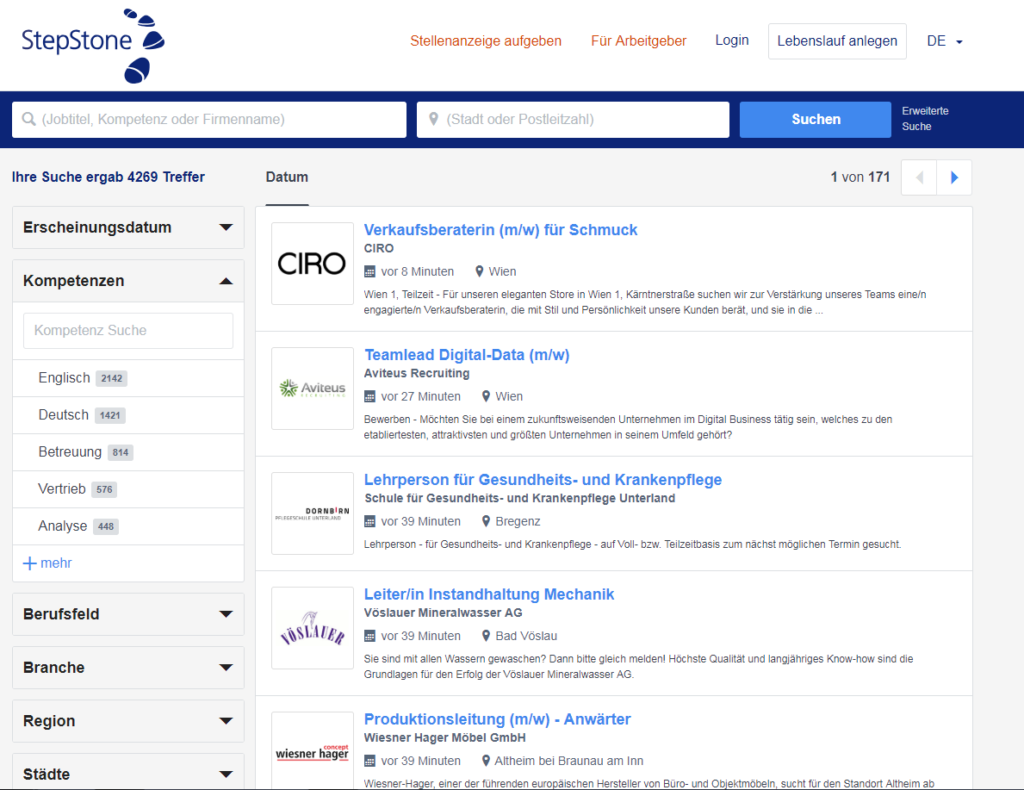Click the Lebenslauf anlegen button
The image size is (1024, 790).
pyautogui.click(x=837, y=41)
